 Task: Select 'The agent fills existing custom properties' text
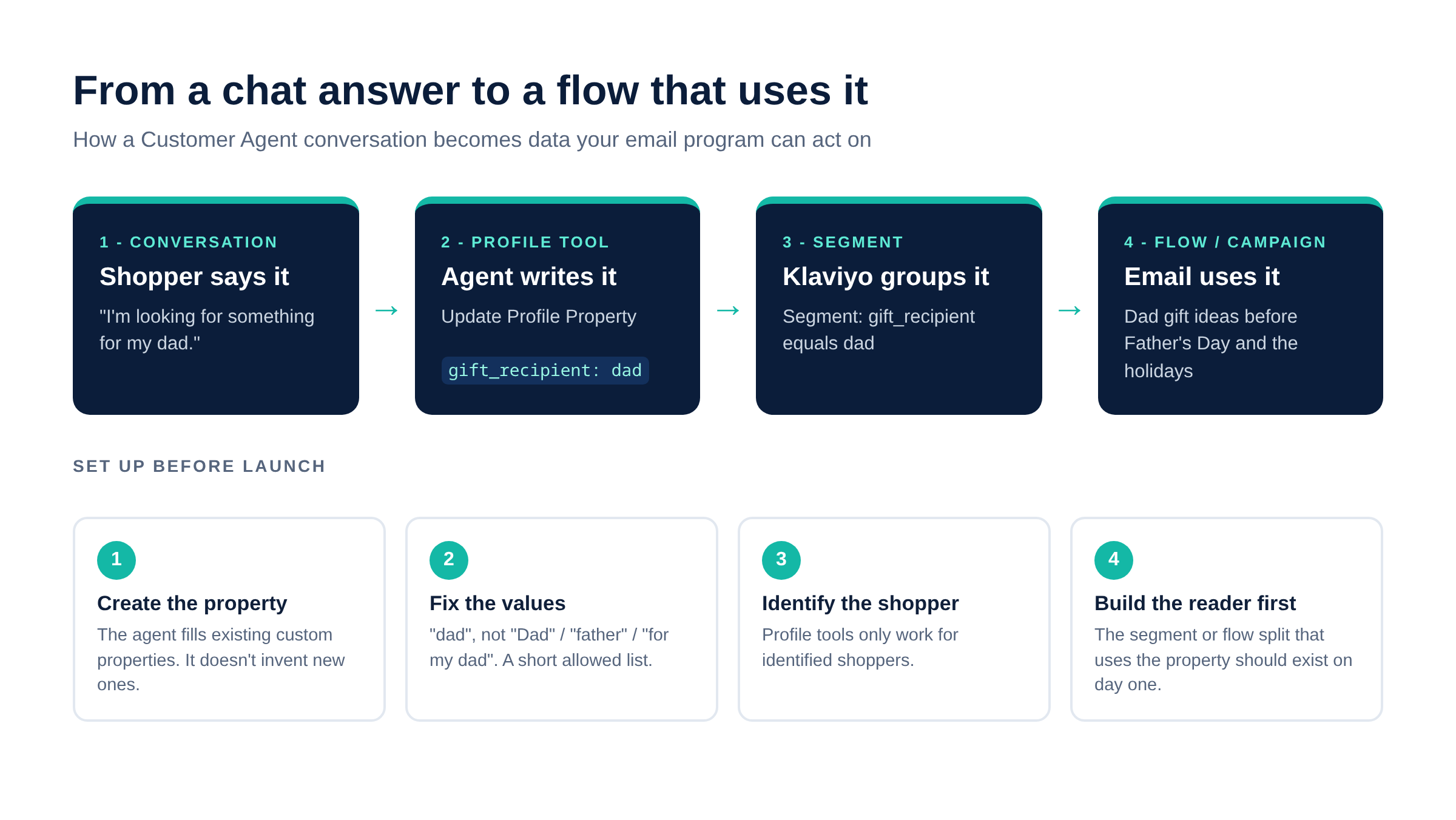[x=221, y=659]
